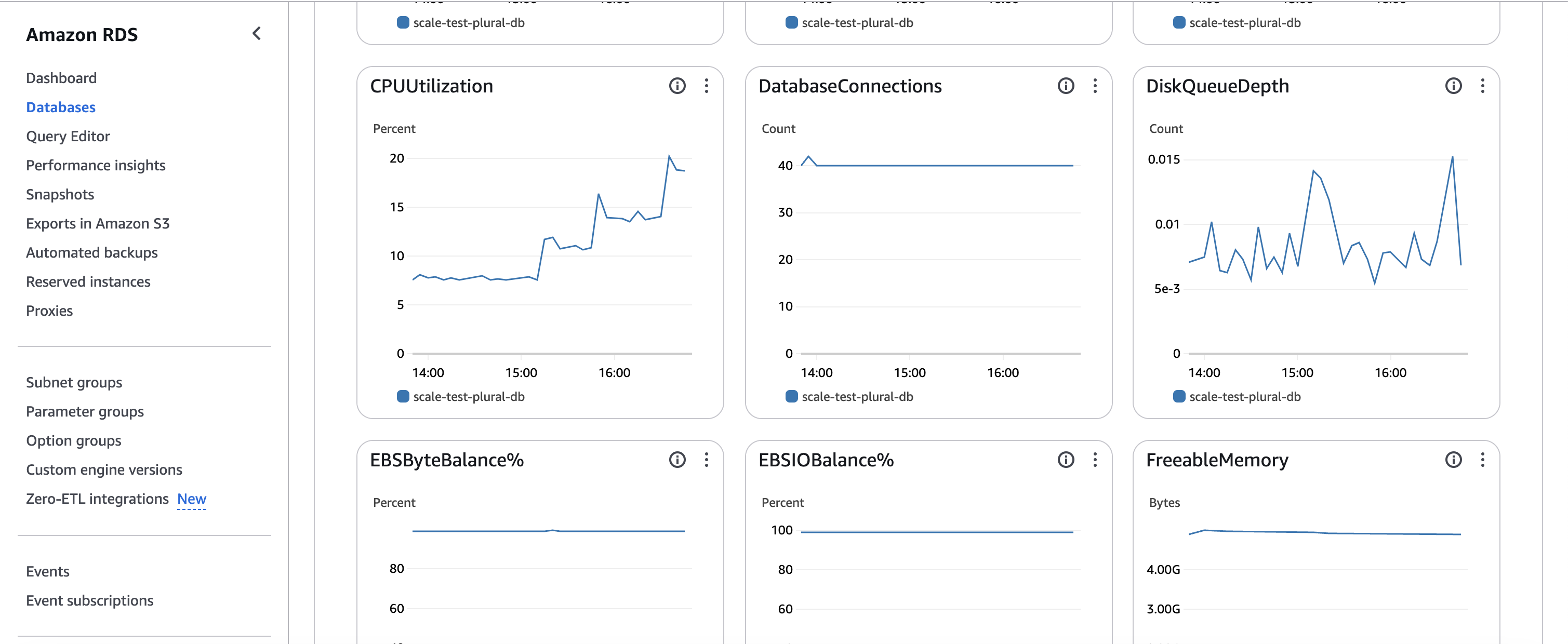Viewport: 1568px width, 644px height.
Task: Click the info icon on DiskQueueDepth
Action: [1453, 86]
